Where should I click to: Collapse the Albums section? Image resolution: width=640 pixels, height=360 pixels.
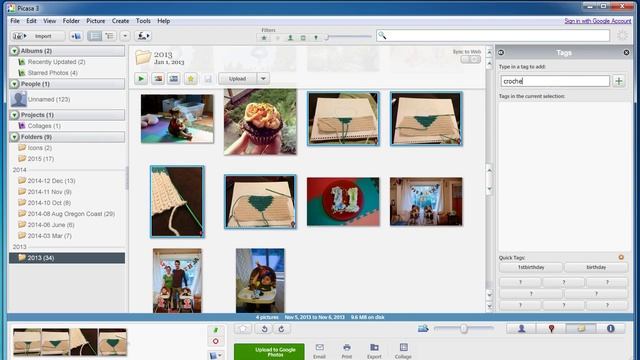click(15, 51)
